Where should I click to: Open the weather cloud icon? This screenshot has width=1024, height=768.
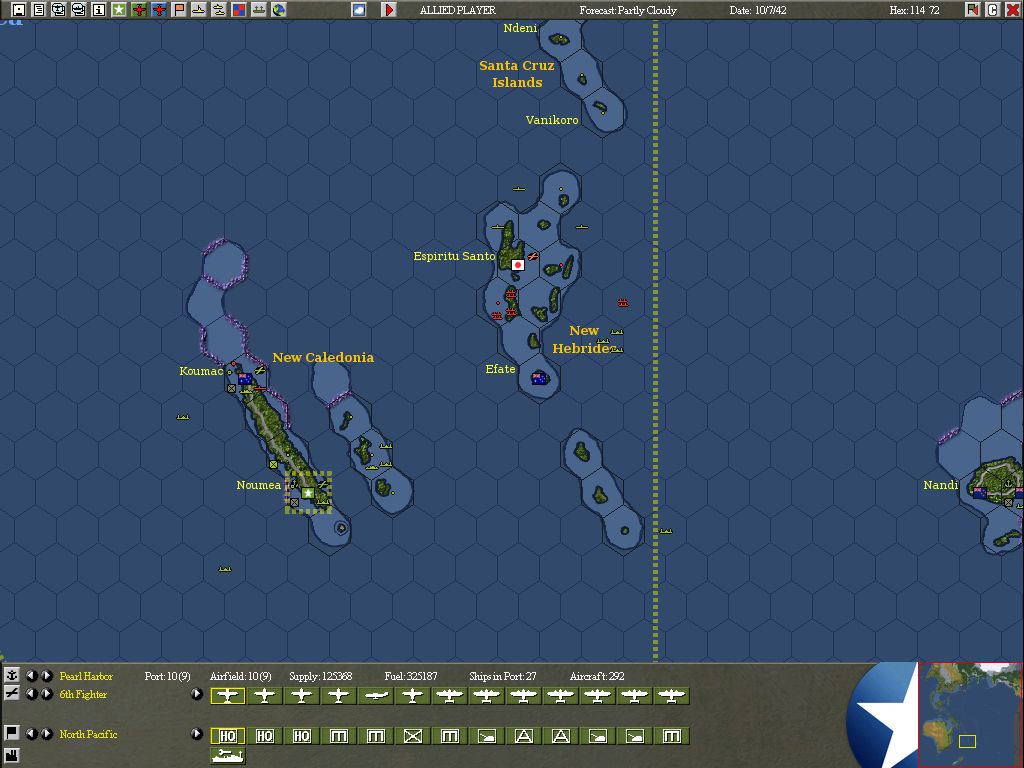(359, 10)
